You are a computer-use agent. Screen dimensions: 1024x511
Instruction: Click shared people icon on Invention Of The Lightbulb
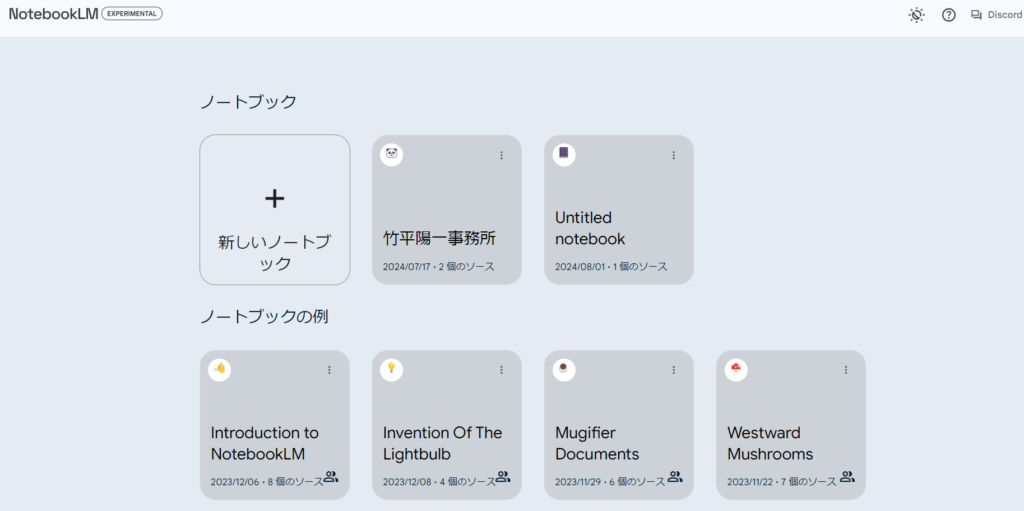(503, 477)
